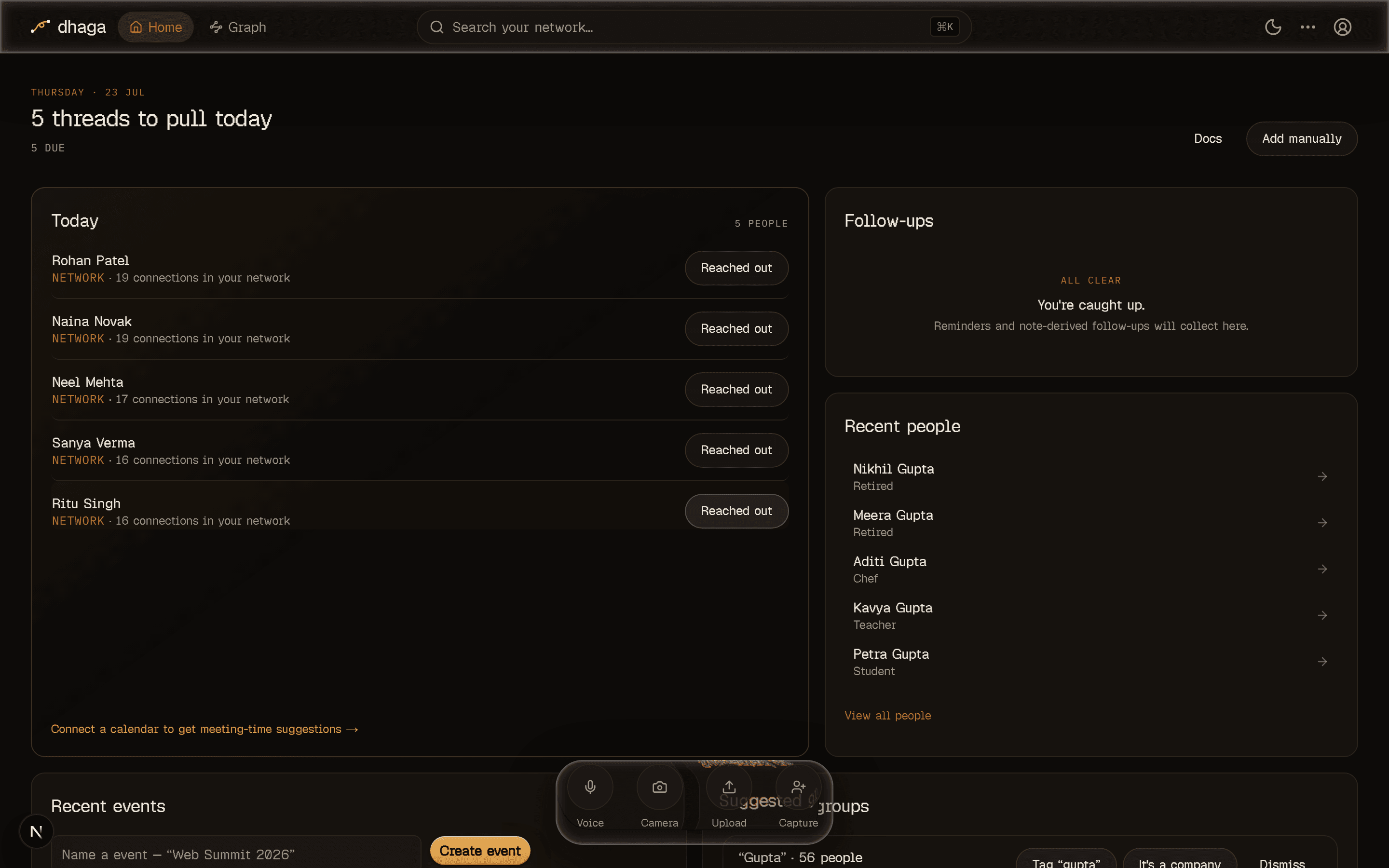Screen dimensions: 1389x868
Task: Switch to the Graph tab
Action: tap(238, 27)
